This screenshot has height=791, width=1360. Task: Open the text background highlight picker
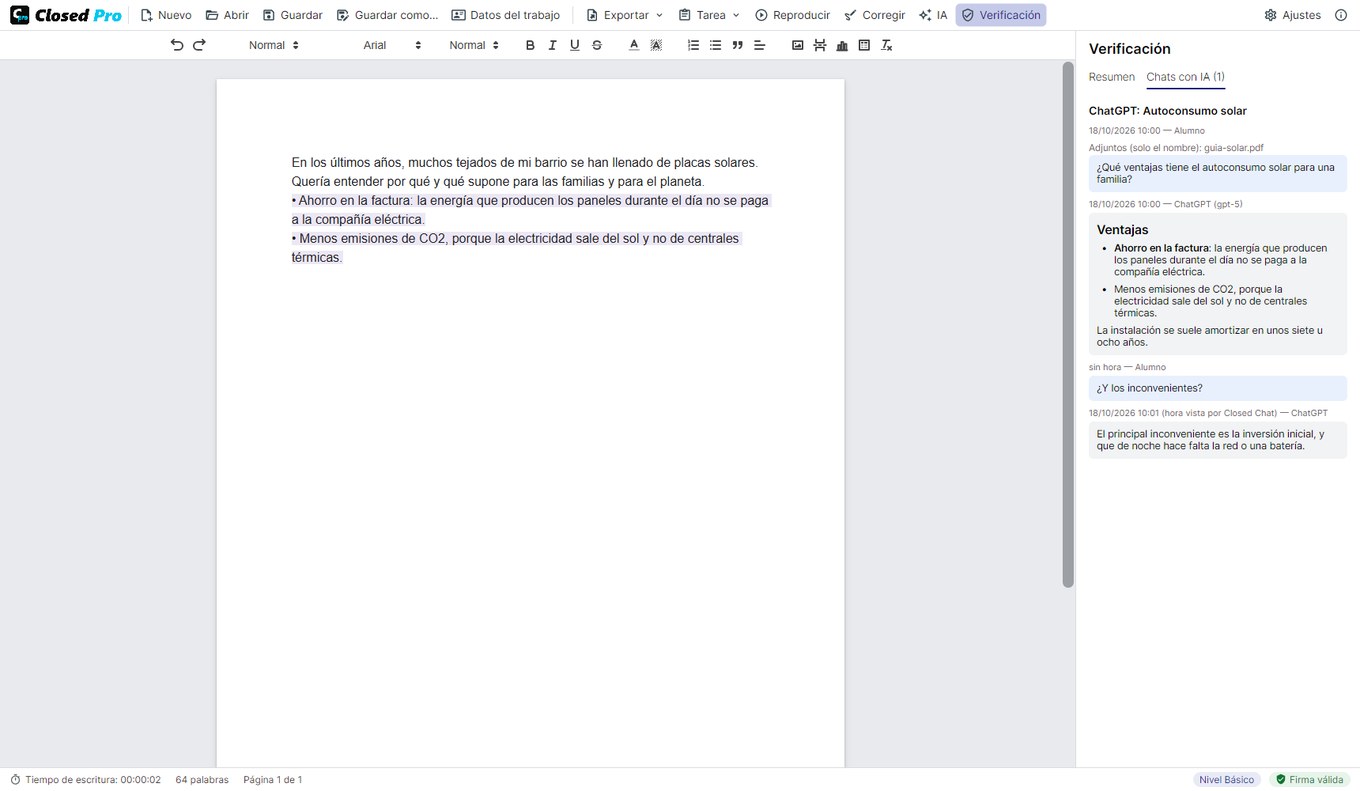click(x=656, y=45)
